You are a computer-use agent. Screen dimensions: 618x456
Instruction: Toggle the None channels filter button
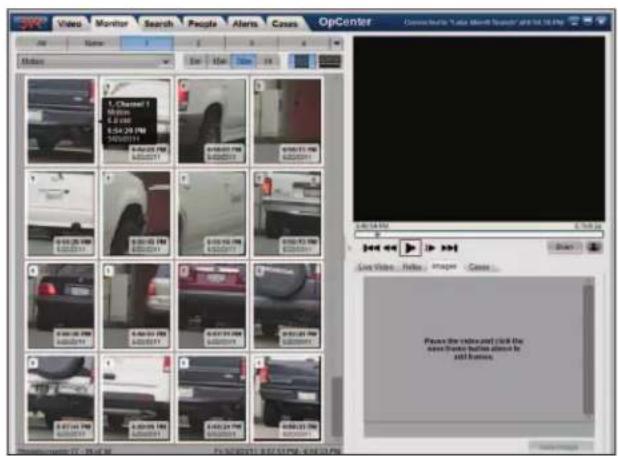(94, 43)
